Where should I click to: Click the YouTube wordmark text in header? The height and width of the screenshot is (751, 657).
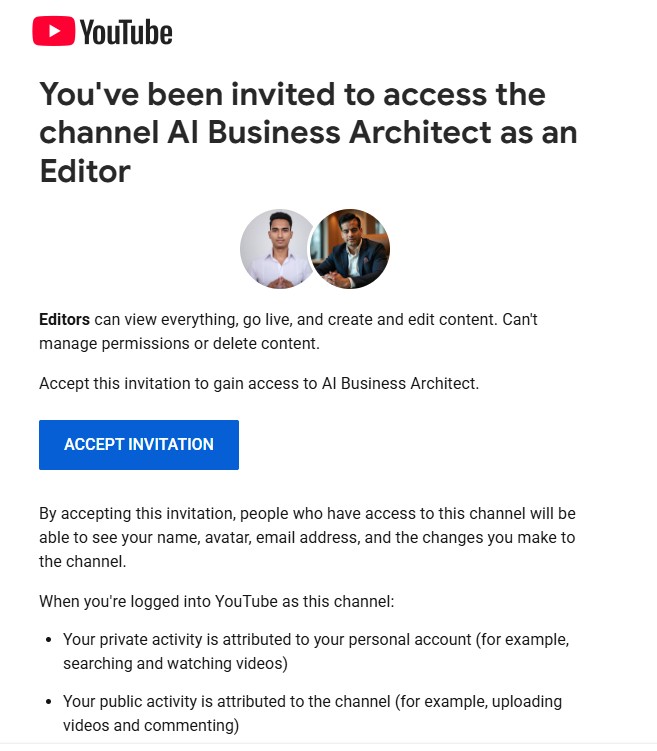click(x=126, y=32)
